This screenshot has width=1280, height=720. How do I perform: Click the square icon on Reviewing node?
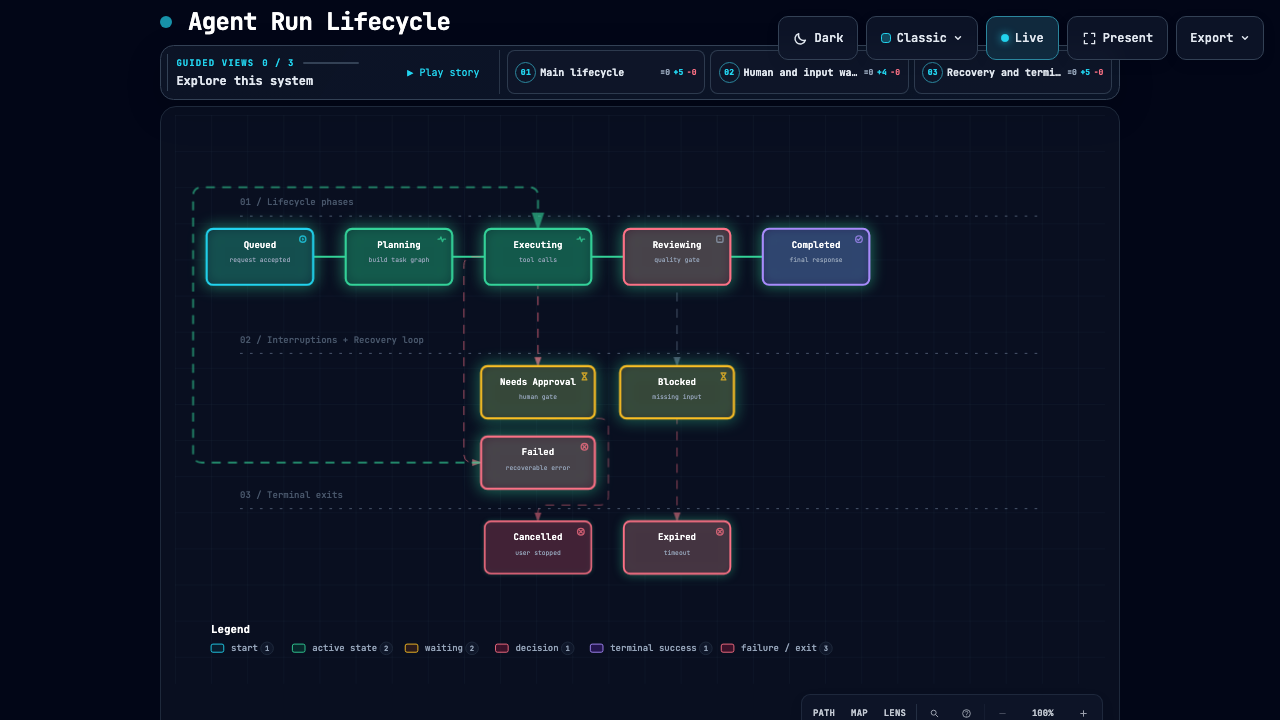[720, 239]
